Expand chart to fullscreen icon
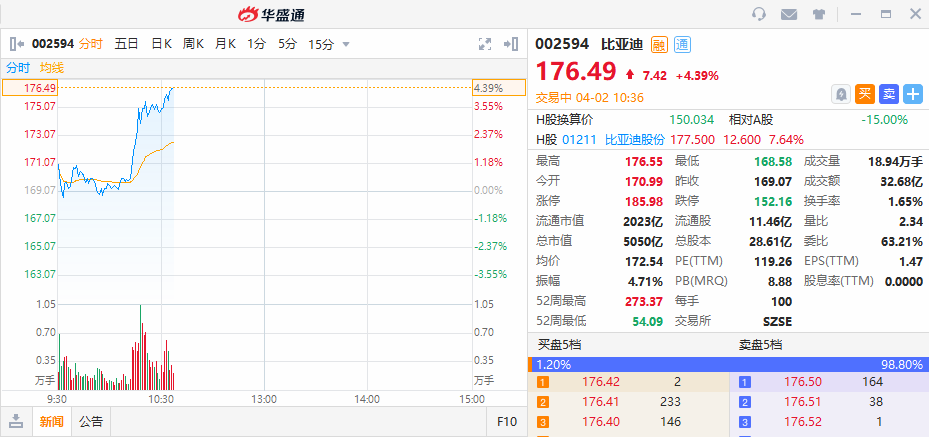The width and height of the screenshot is (929, 437). click(x=485, y=44)
